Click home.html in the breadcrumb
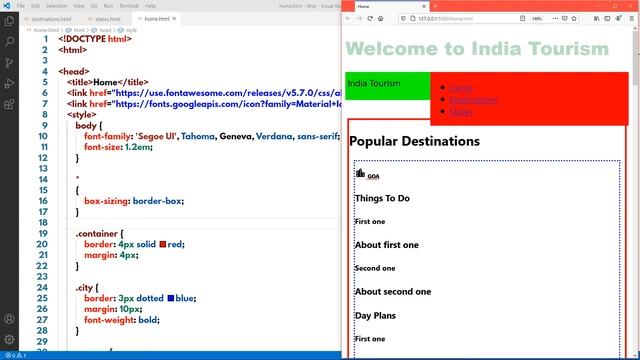640x360 pixels. pyautogui.click(x=46, y=30)
